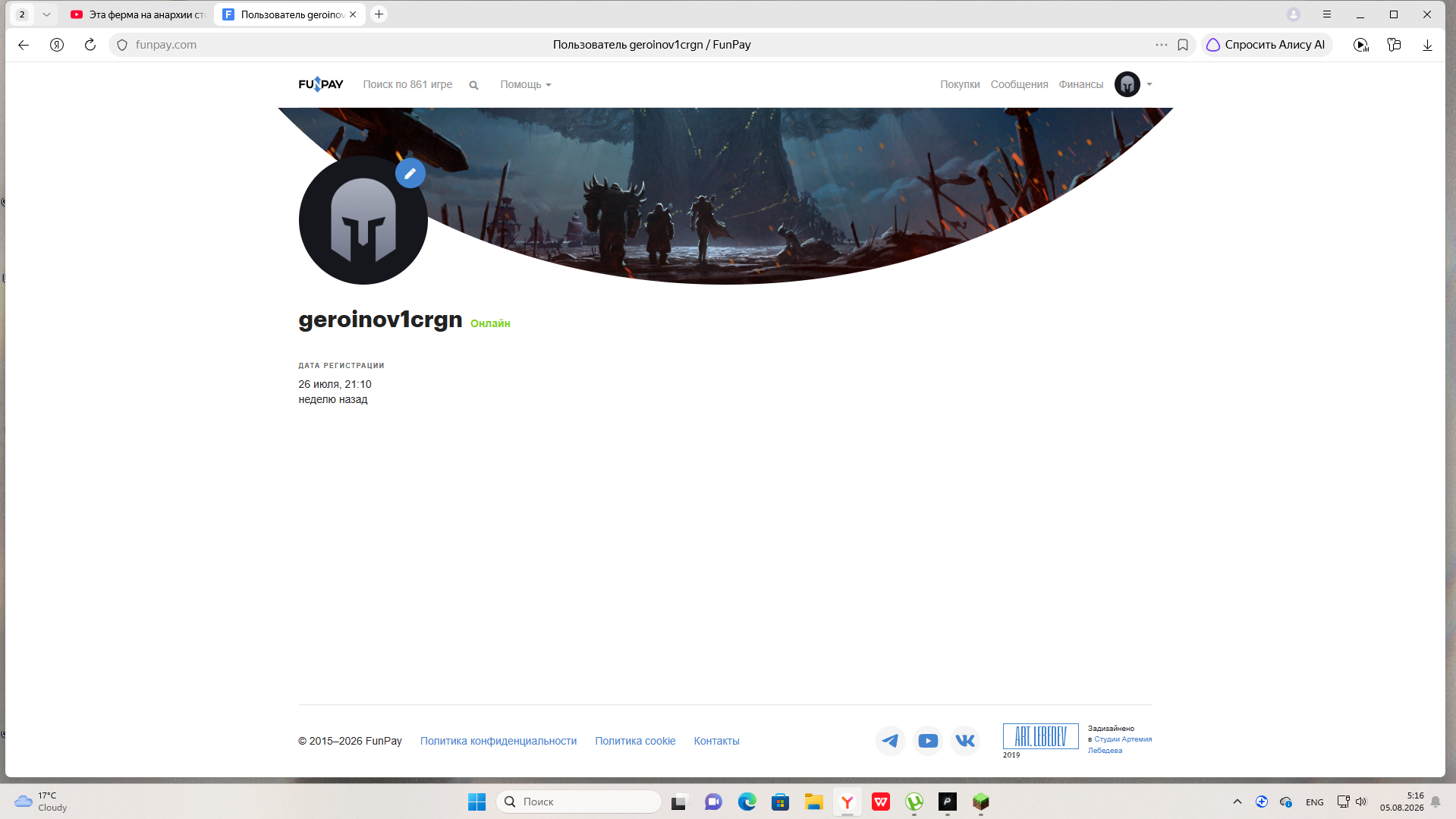Expand the Помощь dropdown menu
Screen dimensions: 1456x819
tap(526, 85)
